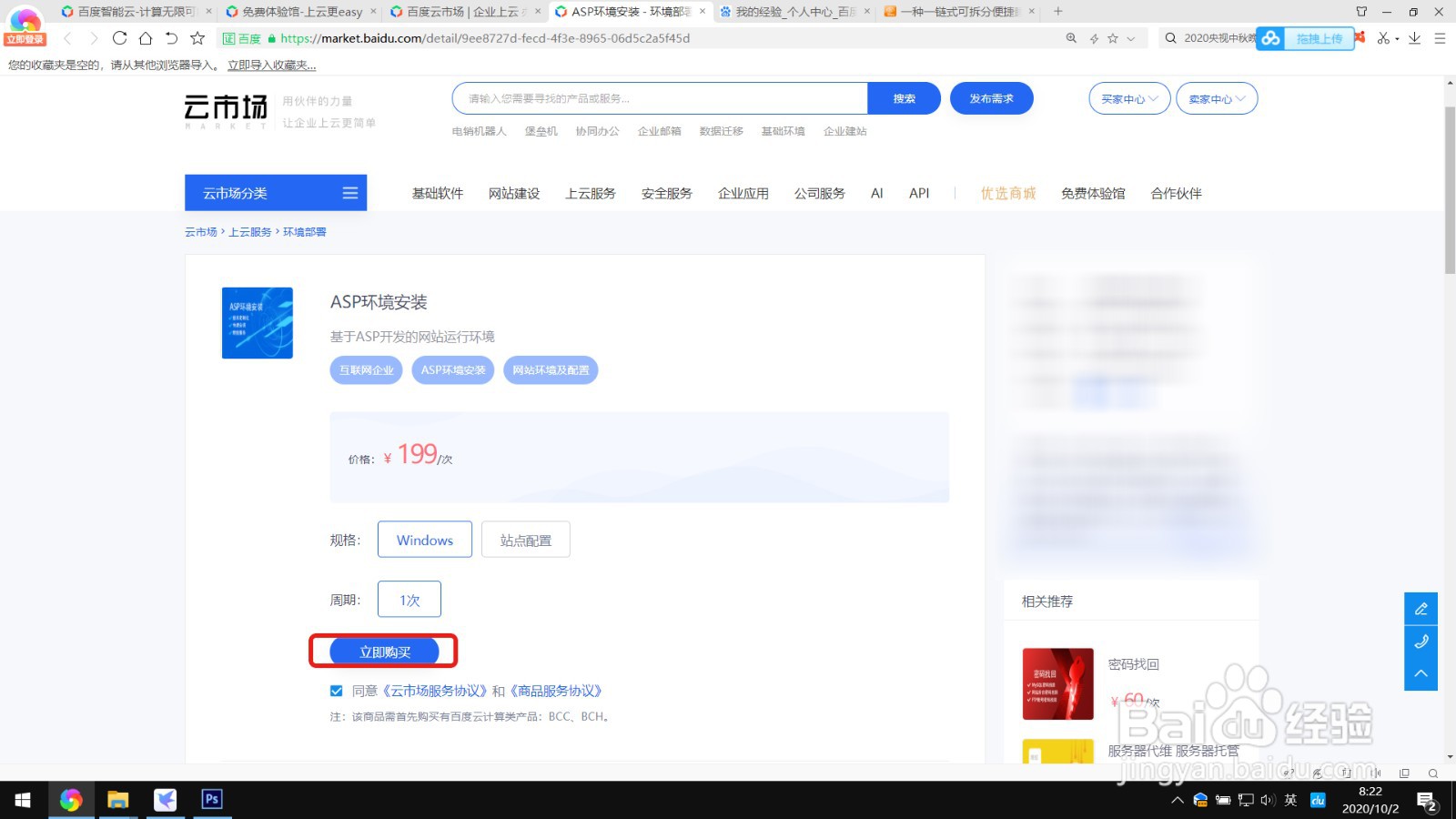
Task: Bookmark this page with address bar star
Action: (1112, 38)
